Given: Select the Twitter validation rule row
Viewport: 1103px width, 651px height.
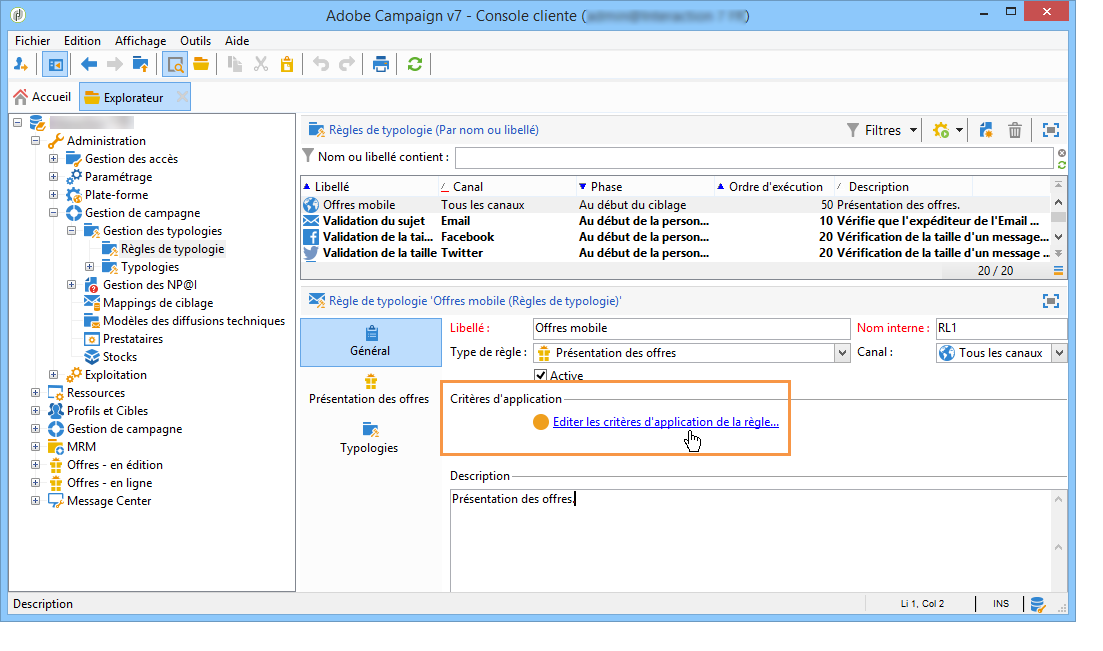Looking at the screenshot, I should 676,253.
